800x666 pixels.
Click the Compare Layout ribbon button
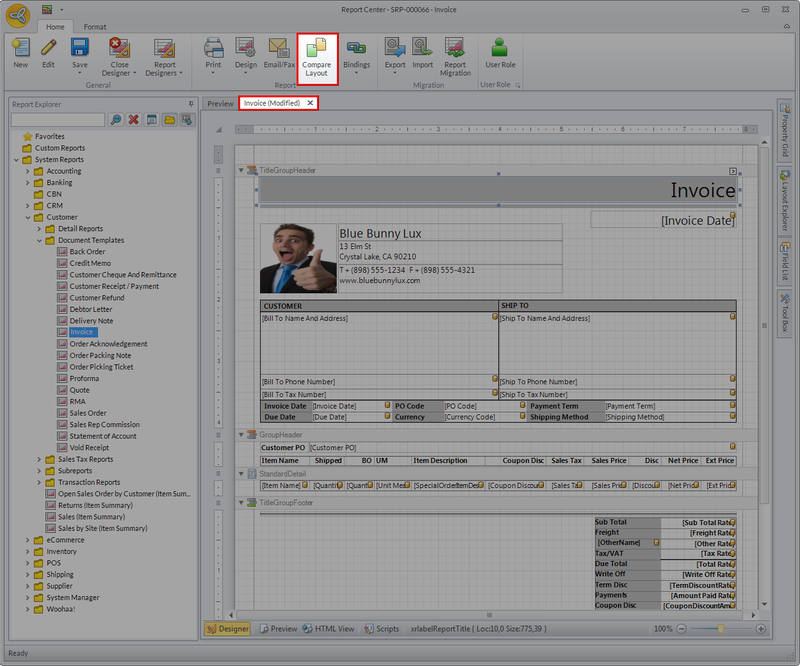click(x=316, y=56)
